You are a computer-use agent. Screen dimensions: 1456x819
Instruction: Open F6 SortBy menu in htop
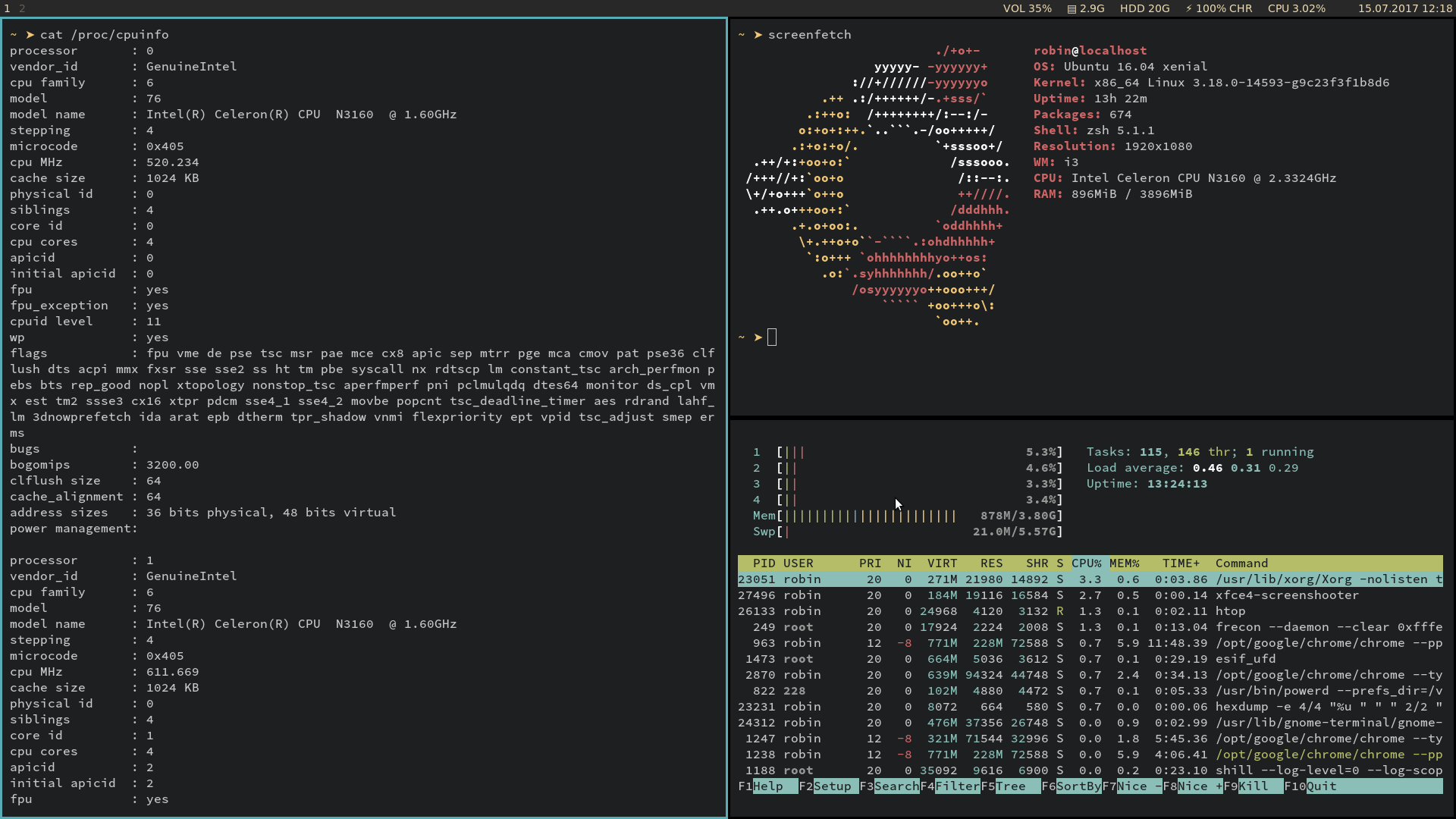(x=1078, y=786)
